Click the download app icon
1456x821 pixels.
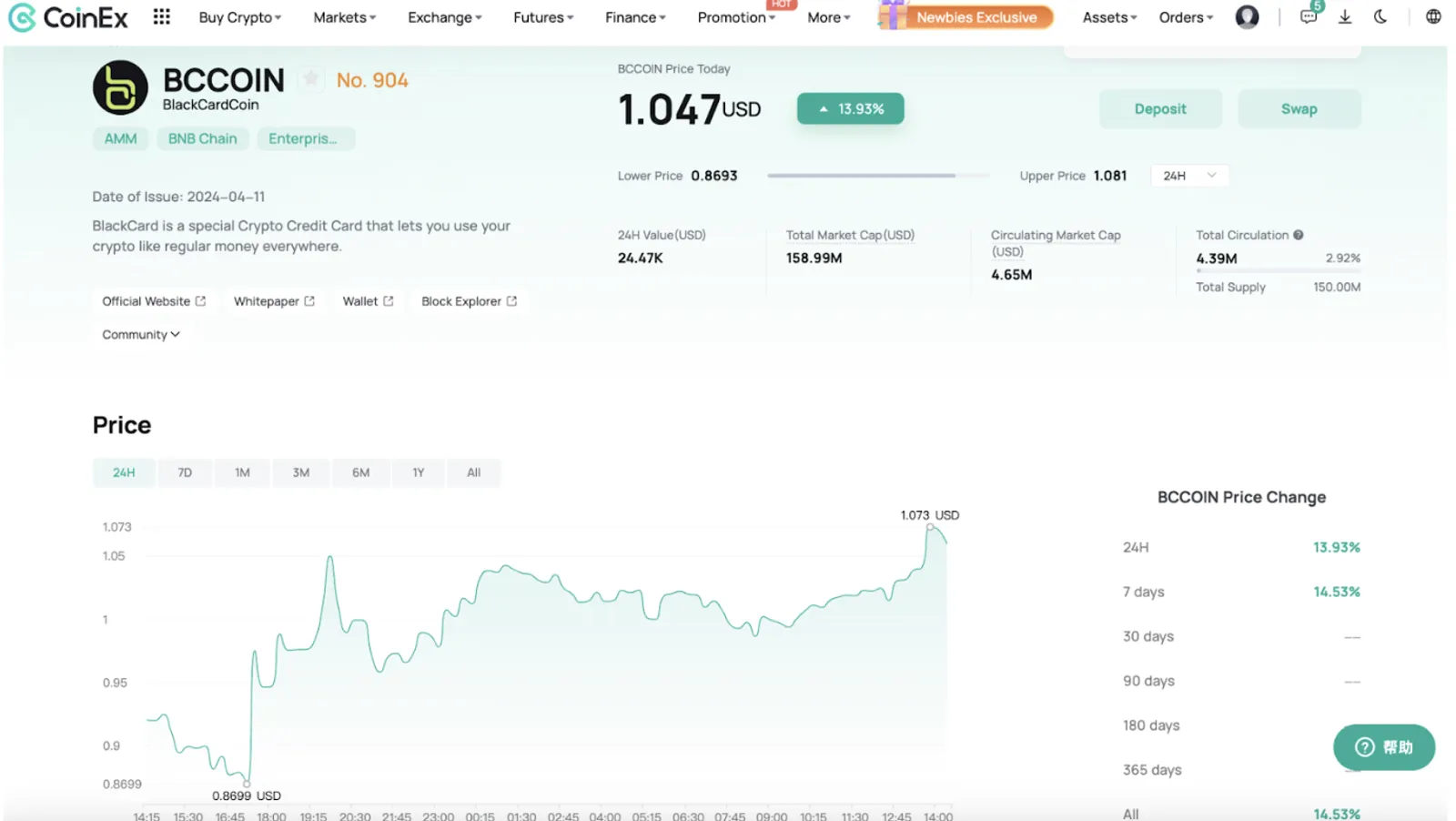tap(1345, 17)
